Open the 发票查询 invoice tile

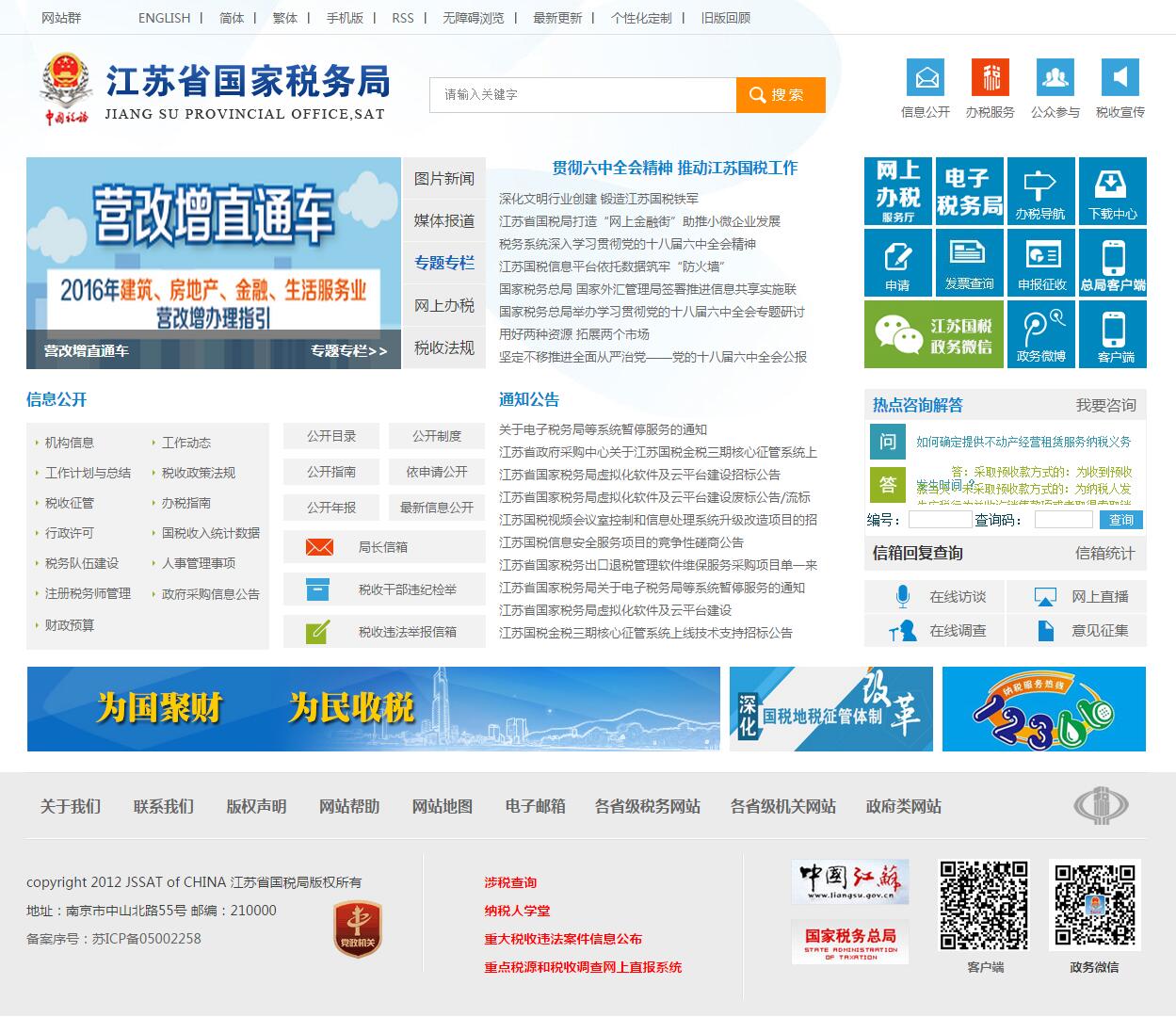pos(969,263)
